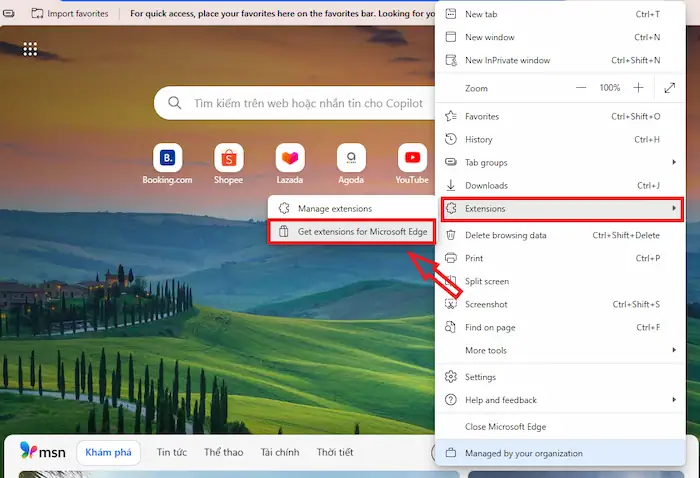The height and width of the screenshot is (478, 700).
Task: Expand the More tools submenu
Action: tap(560, 350)
